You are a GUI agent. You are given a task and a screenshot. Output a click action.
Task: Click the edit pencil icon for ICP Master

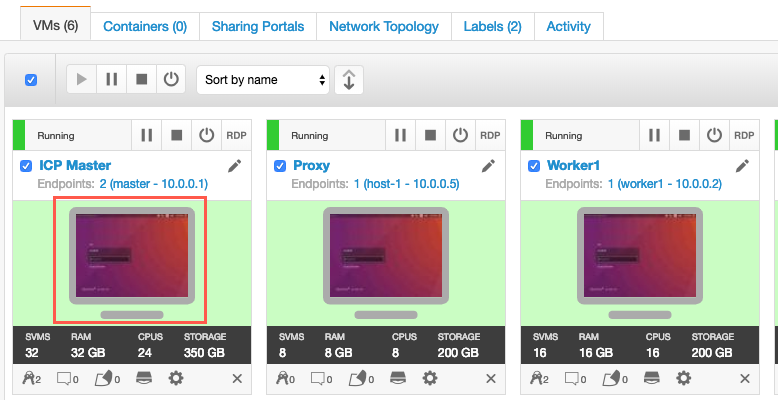tap(235, 166)
